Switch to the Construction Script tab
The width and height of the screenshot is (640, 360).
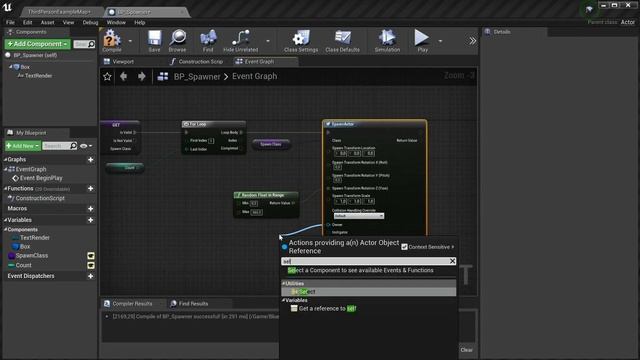tap(196, 61)
